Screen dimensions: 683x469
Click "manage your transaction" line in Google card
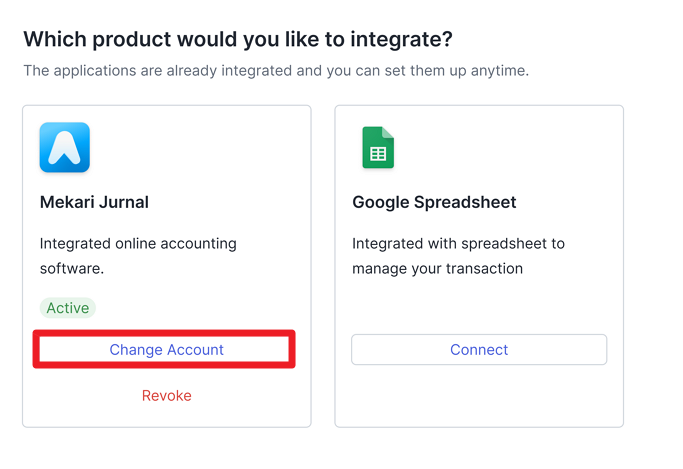click(x=437, y=268)
